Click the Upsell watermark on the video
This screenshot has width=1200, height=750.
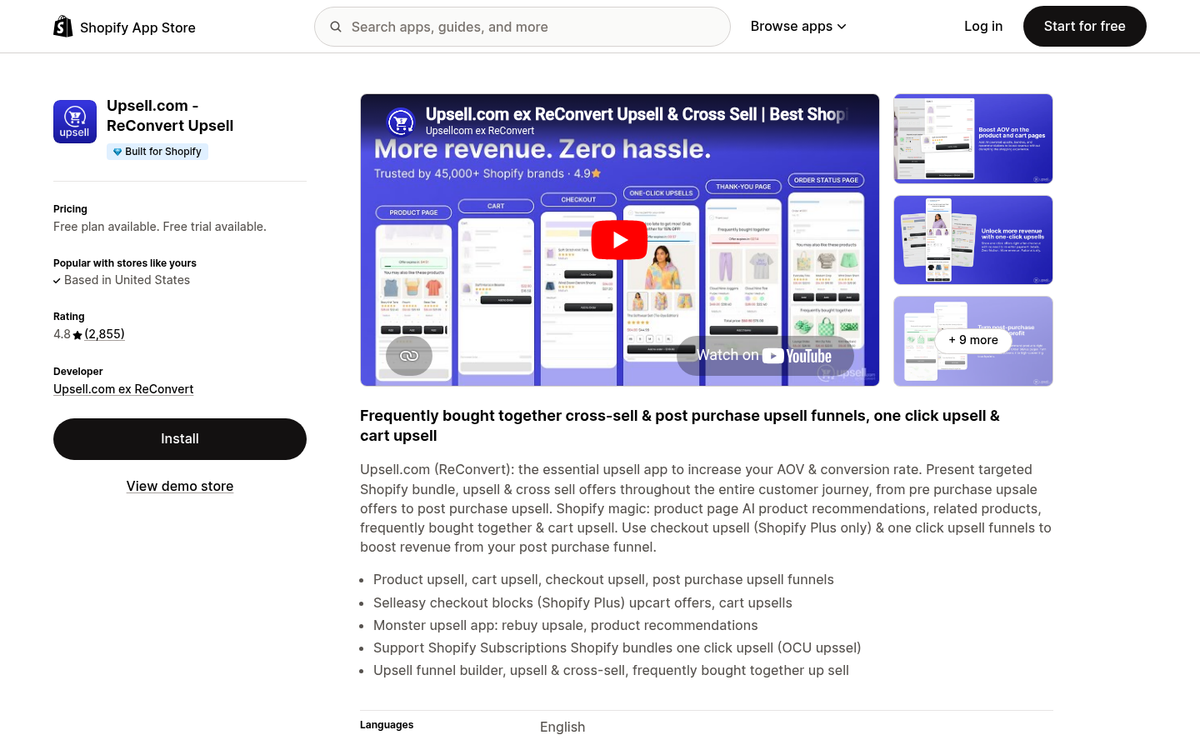pos(843,372)
